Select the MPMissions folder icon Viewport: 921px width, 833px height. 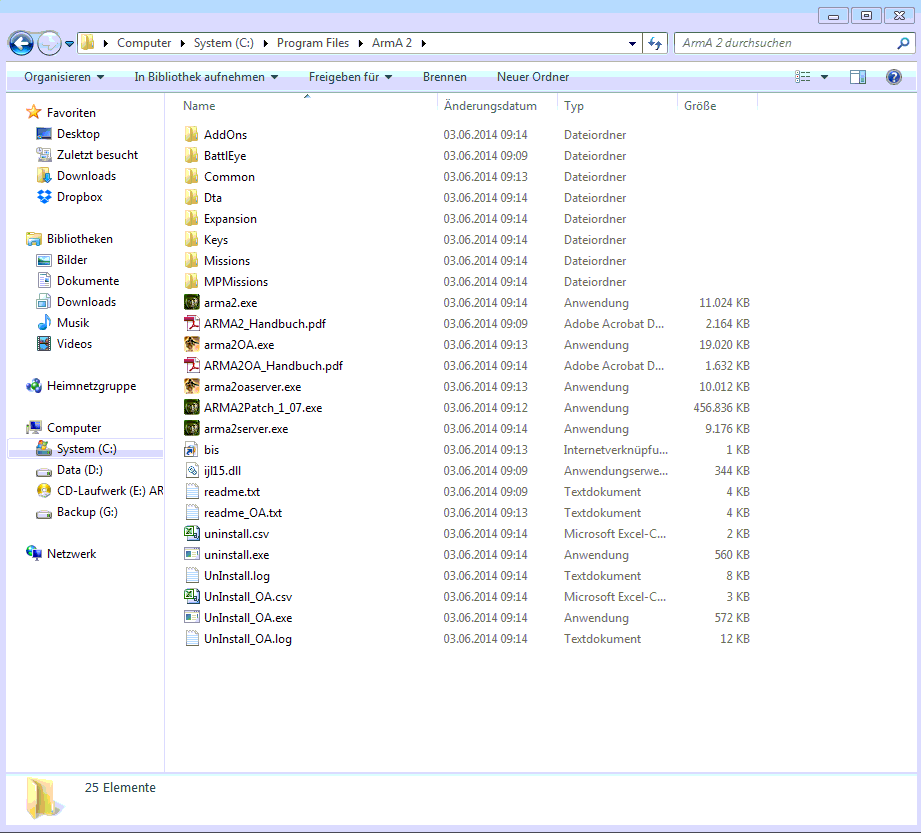pos(191,281)
